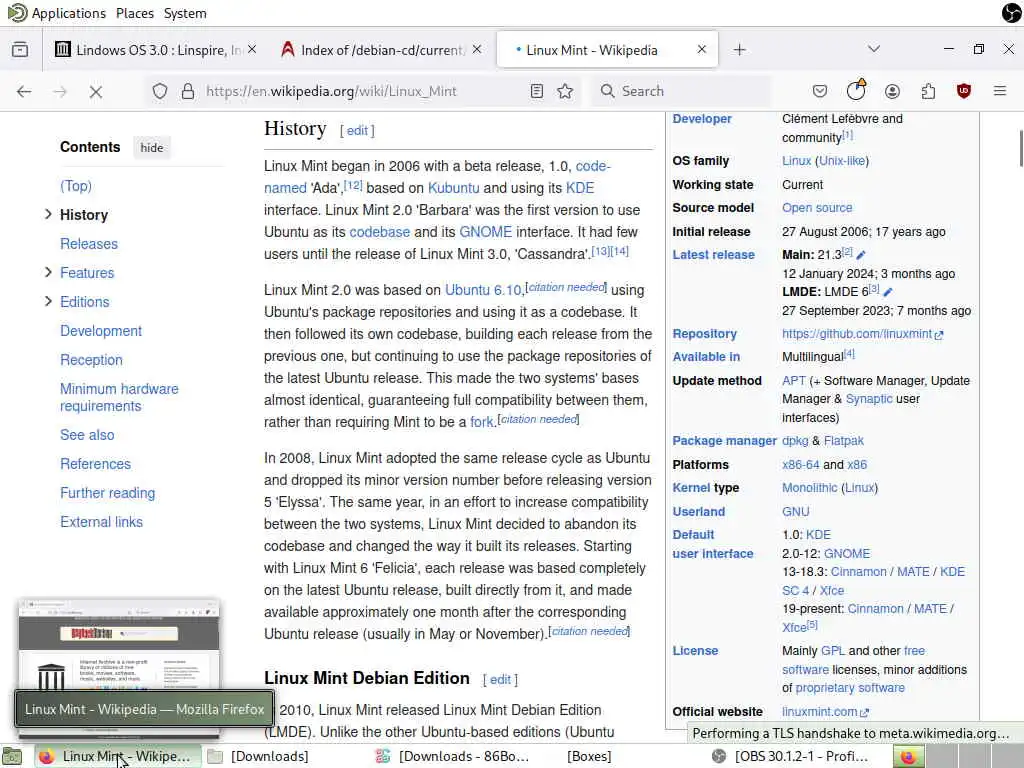Viewport: 1024px width, 768px height.
Task: Open the Places menu
Action: click(x=135, y=13)
